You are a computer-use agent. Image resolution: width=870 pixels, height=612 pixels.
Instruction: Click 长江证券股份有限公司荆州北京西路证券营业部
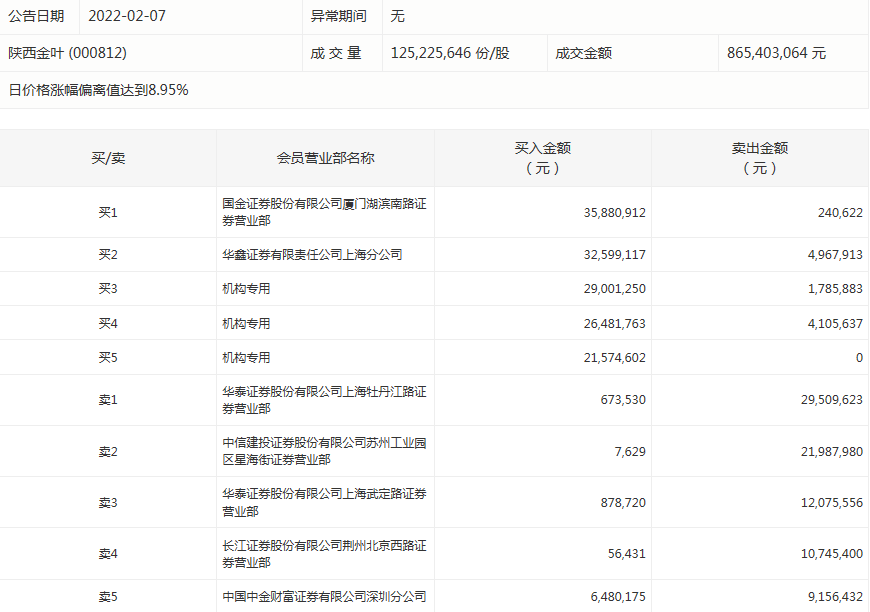click(x=324, y=554)
